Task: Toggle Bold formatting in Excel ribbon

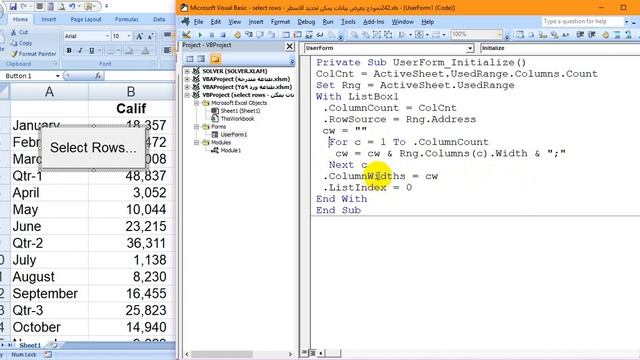Action: (69, 51)
